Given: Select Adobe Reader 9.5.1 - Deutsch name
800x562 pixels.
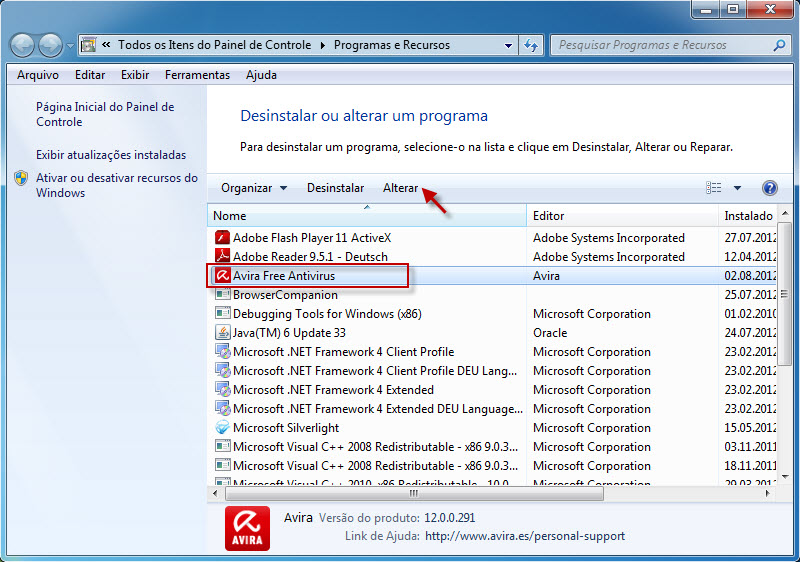Looking at the screenshot, I should pyautogui.click(x=310, y=257).
